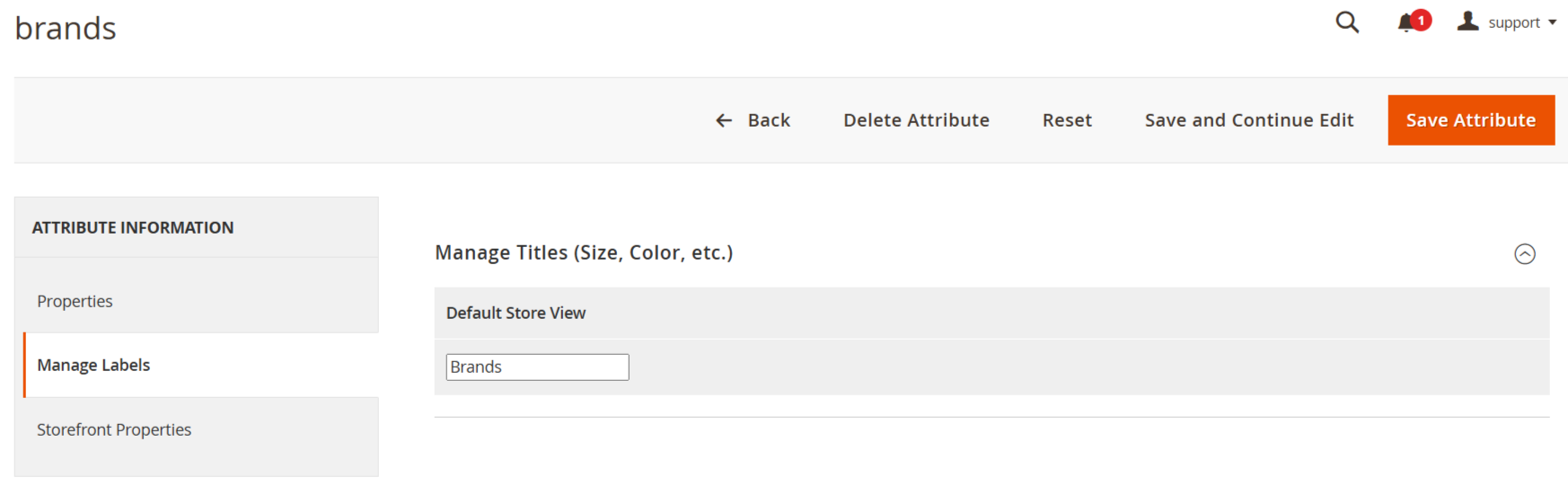Click the Default Store View title field
1568x486 pixels.
point(537,367)
